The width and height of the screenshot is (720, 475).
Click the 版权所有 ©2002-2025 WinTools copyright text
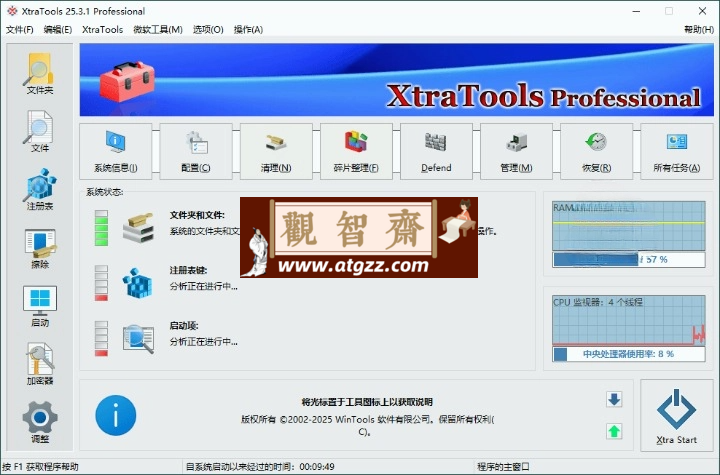click(x=367, y=425)
